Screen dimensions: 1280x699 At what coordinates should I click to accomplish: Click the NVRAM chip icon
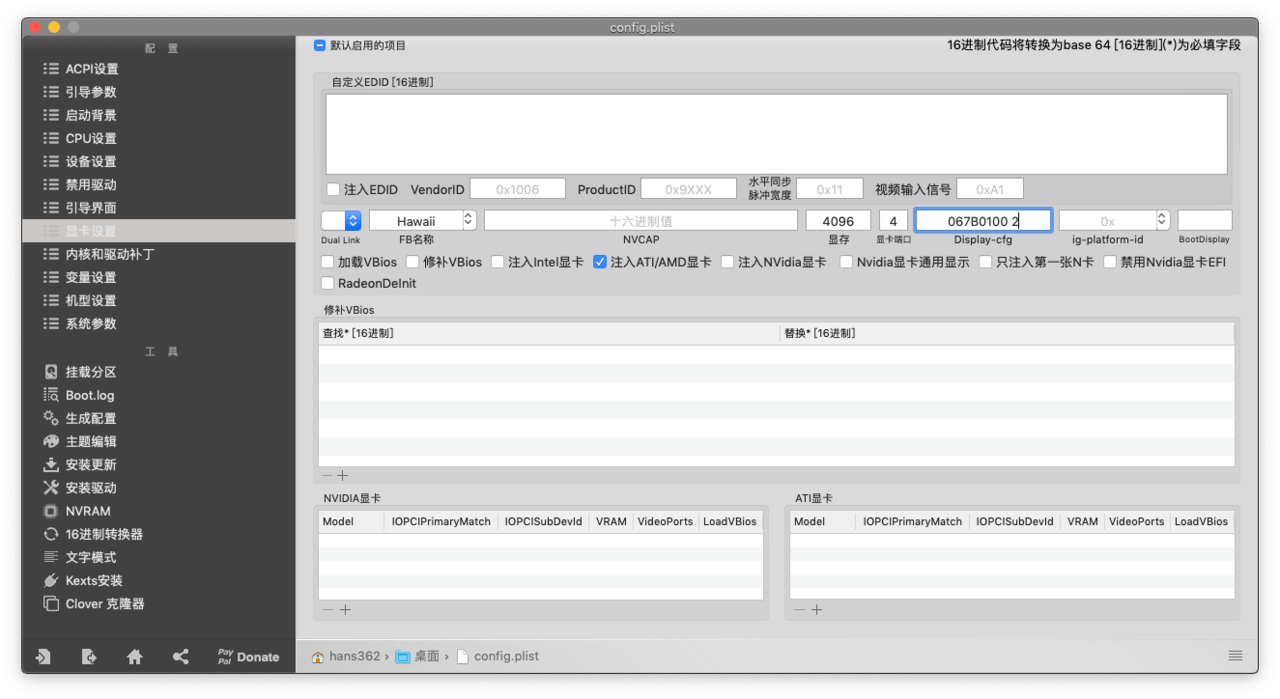tap(51, 511)
